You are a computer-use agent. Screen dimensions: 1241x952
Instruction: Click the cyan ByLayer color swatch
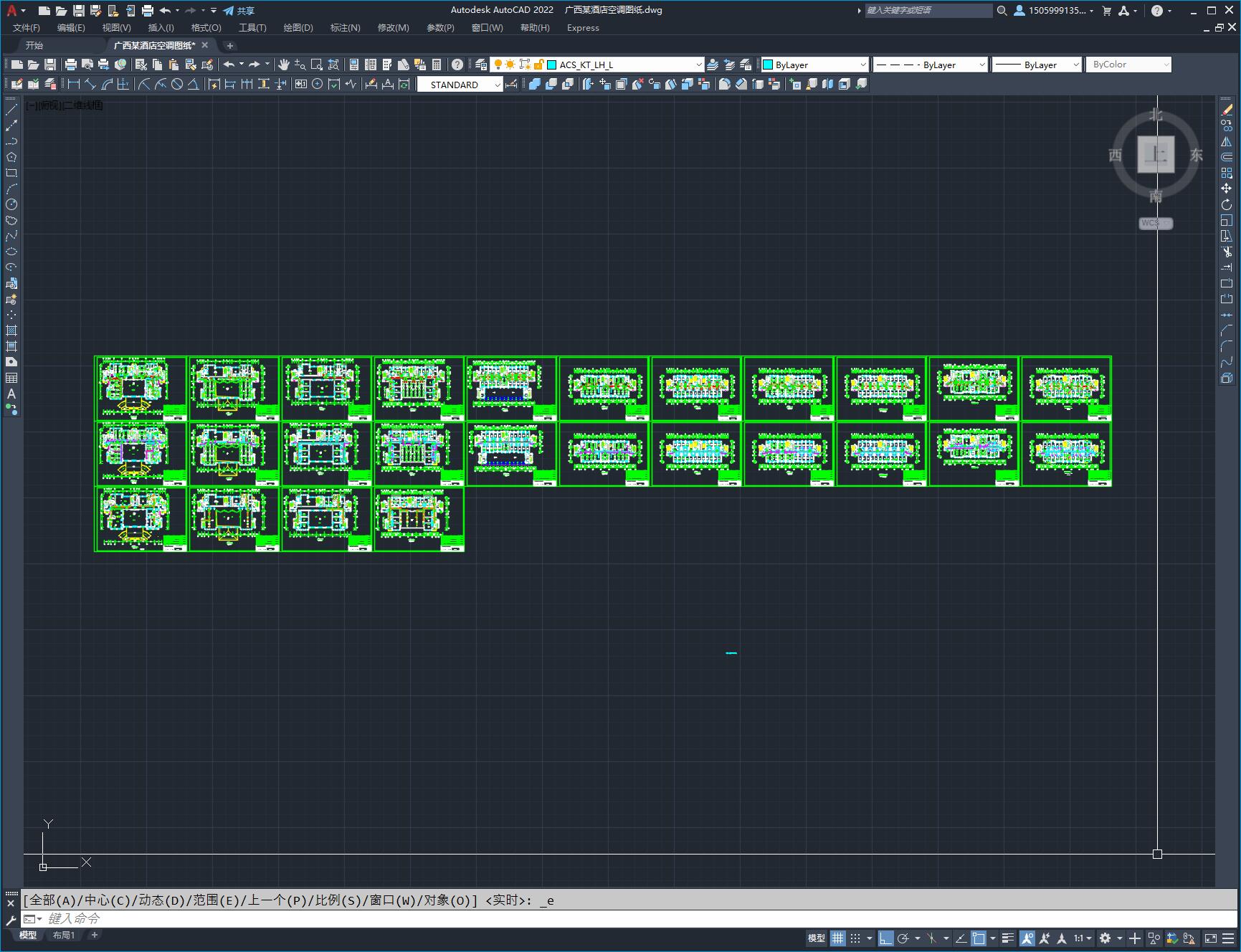pos(768,65)
